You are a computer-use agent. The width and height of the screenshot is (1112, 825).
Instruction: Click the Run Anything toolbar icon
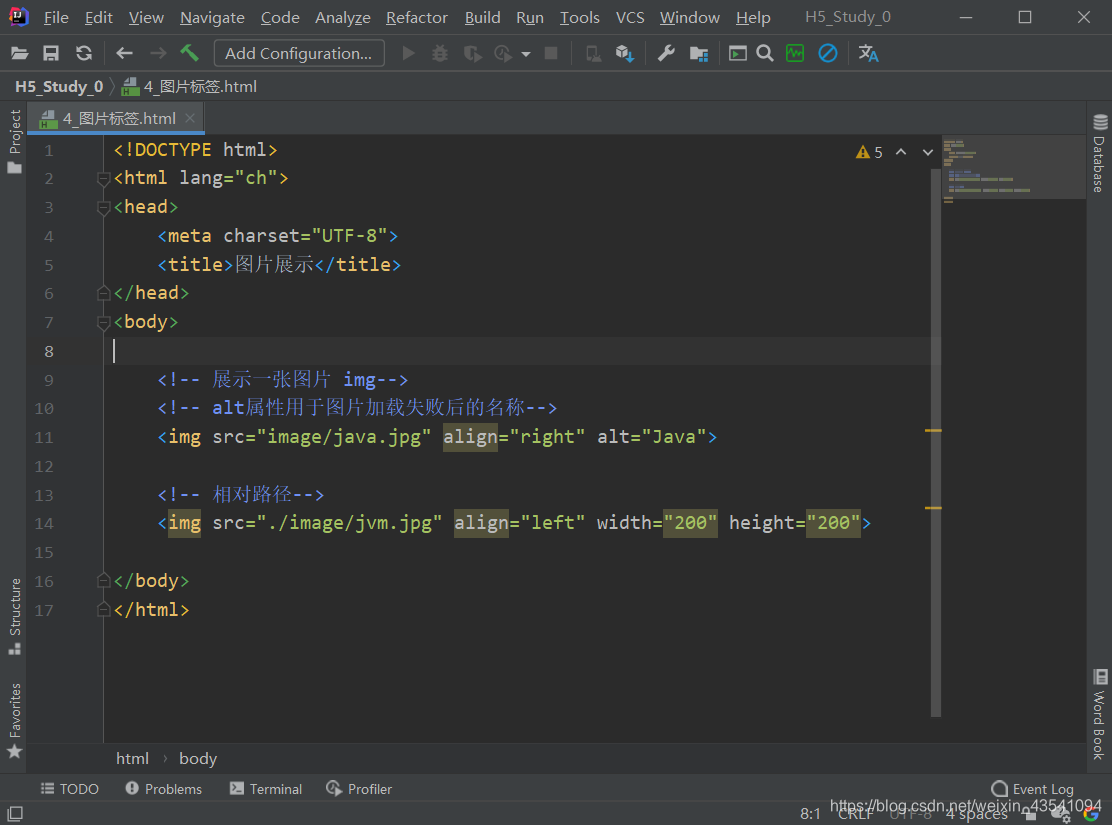738,53
